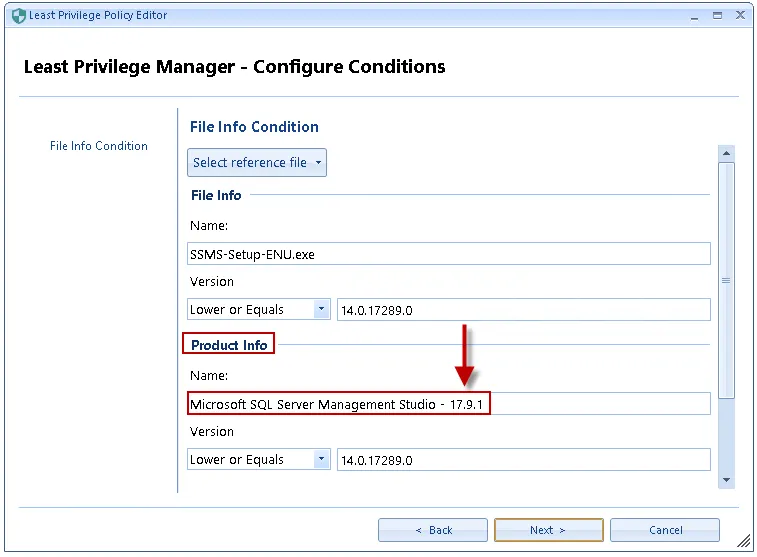Go back with the Back button
The width and height of the screenshot is (757, 557).
pos(433,530)
